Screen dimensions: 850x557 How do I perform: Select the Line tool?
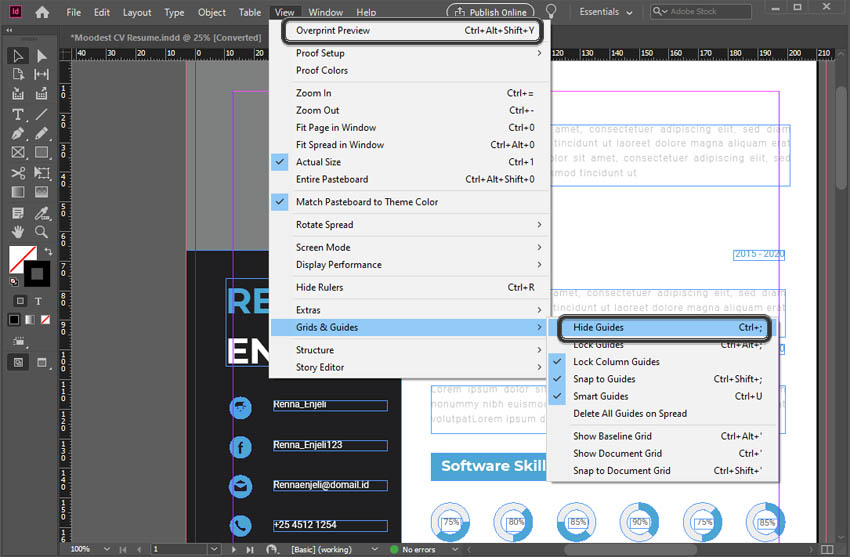42,115
